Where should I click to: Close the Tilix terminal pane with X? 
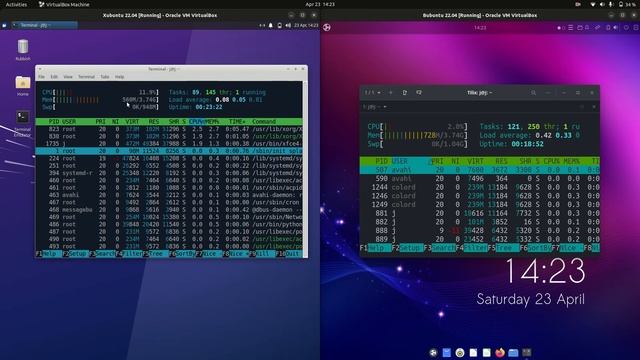click(594, 107)
